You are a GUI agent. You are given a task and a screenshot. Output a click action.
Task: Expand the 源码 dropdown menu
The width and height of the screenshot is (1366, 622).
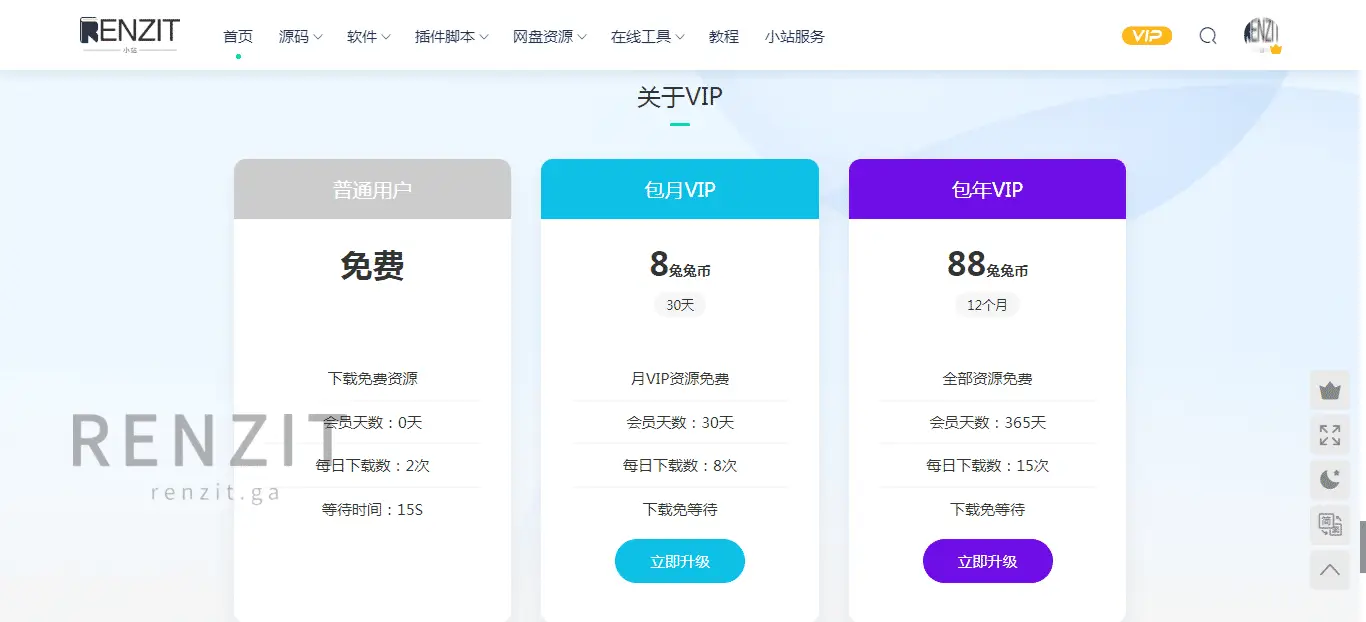pyautogui.click(x=300, y=37)
